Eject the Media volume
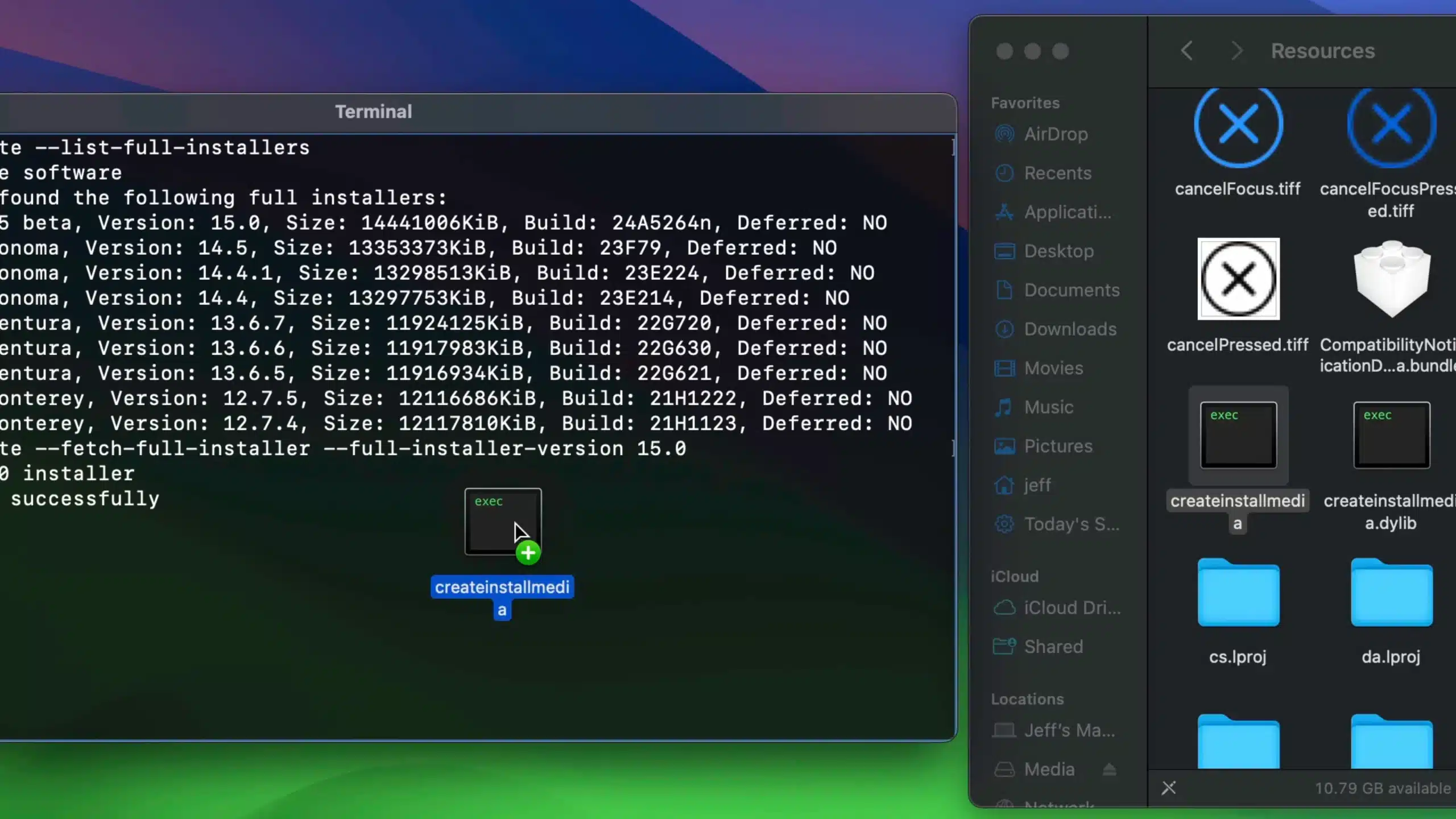Image resolution: width=1456 pixels, height=819 pixels. pyautogui.click(x=1109, y=770)
